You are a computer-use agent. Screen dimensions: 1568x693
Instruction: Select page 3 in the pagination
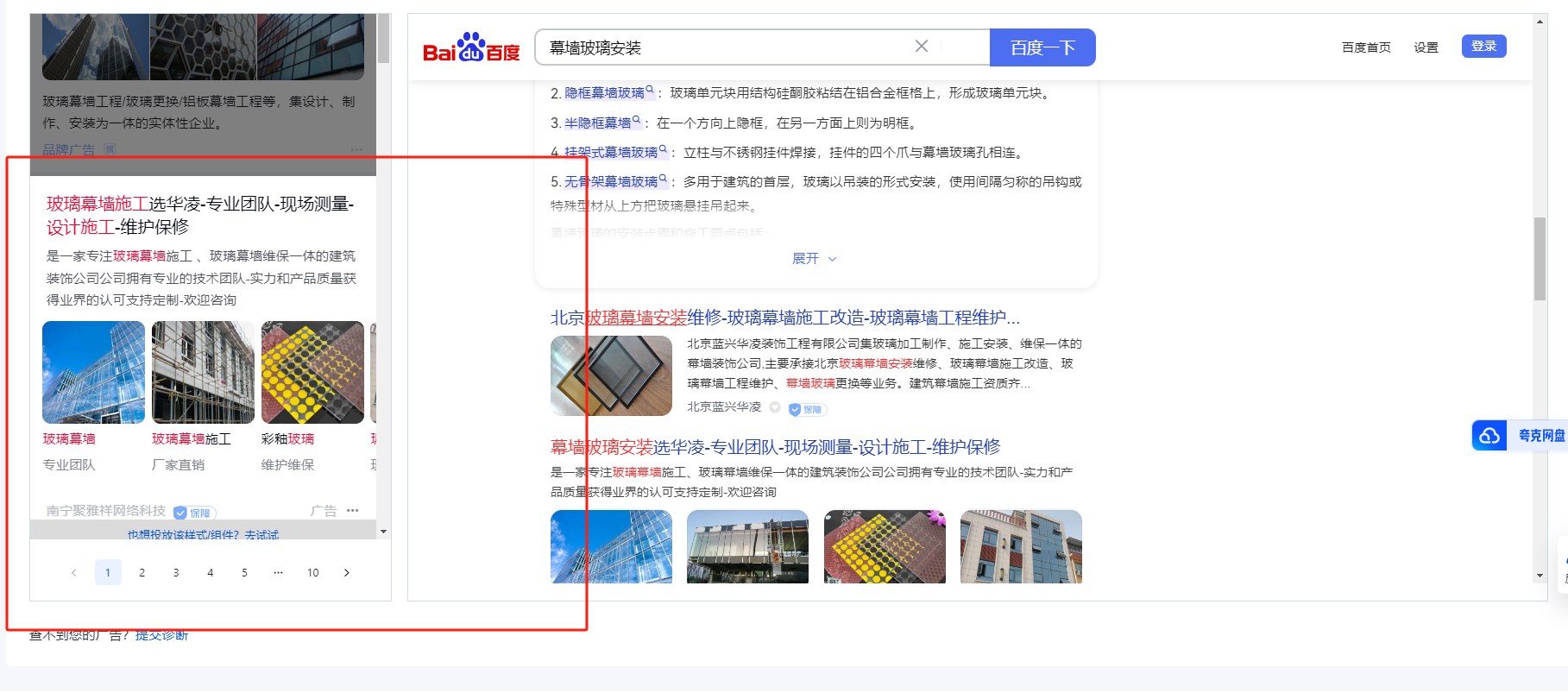pos(176,572)
